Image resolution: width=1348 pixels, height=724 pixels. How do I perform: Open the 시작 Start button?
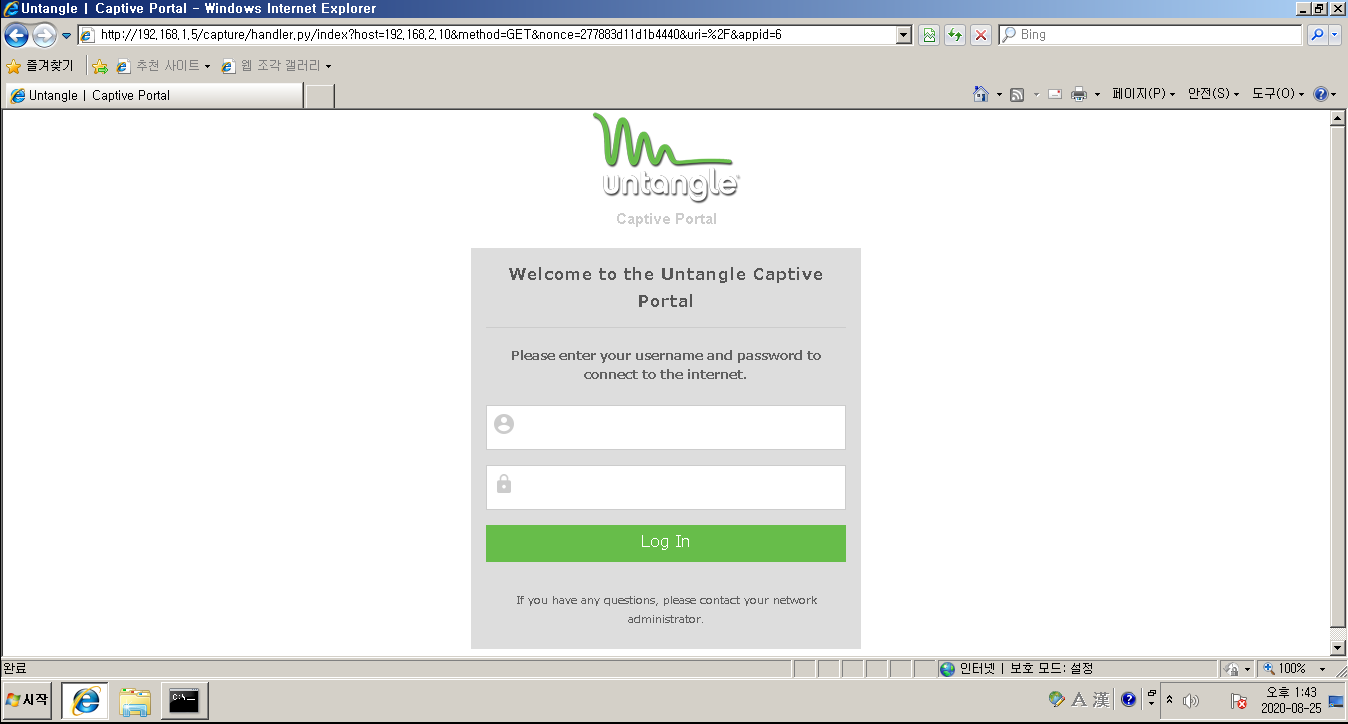(x=27, y=700)
